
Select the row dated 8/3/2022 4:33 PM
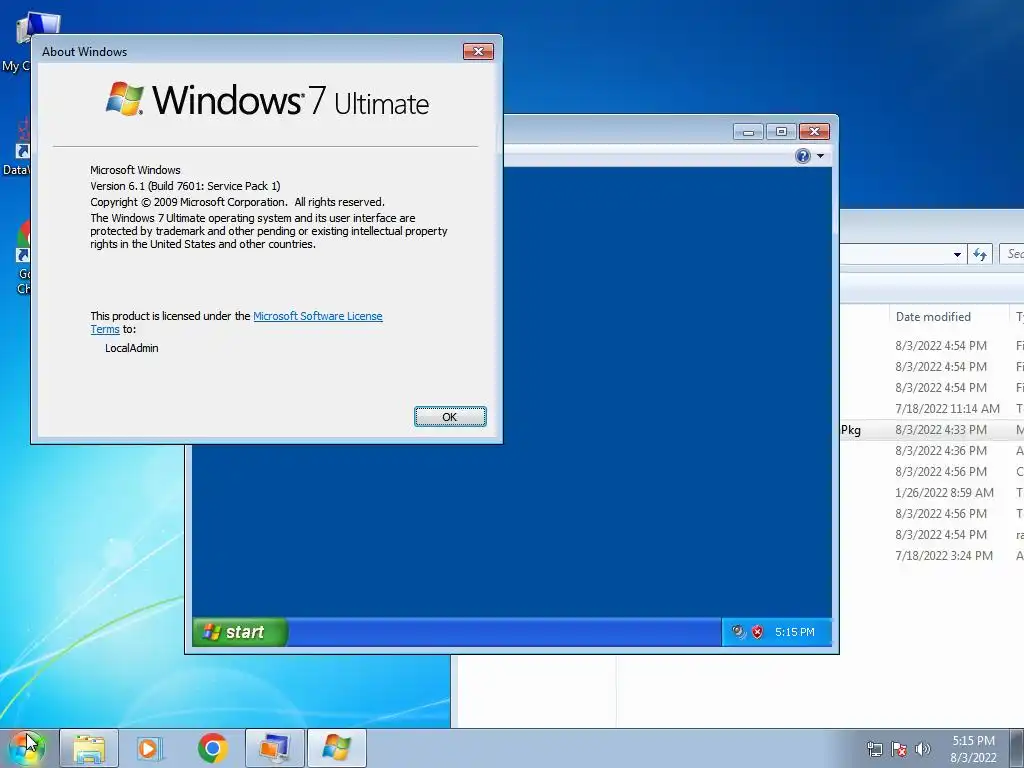(x=932, y=430)
